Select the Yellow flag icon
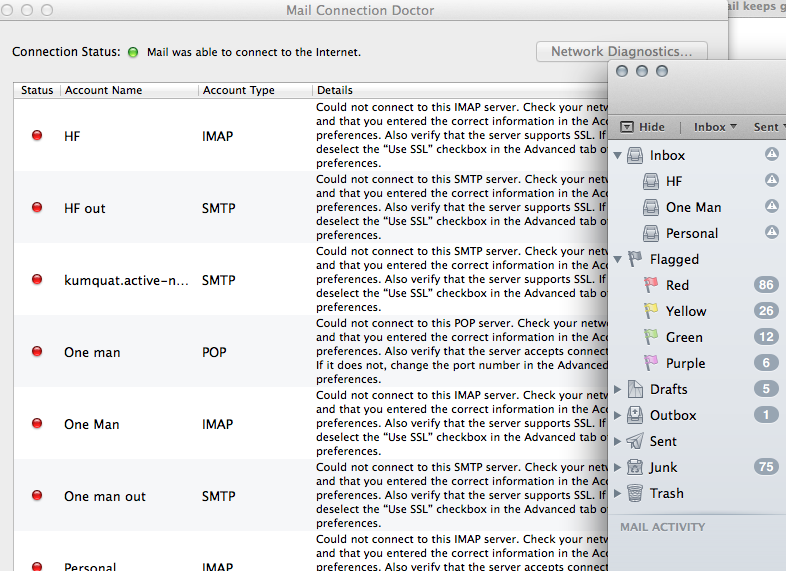 click(x=651, y=311)
